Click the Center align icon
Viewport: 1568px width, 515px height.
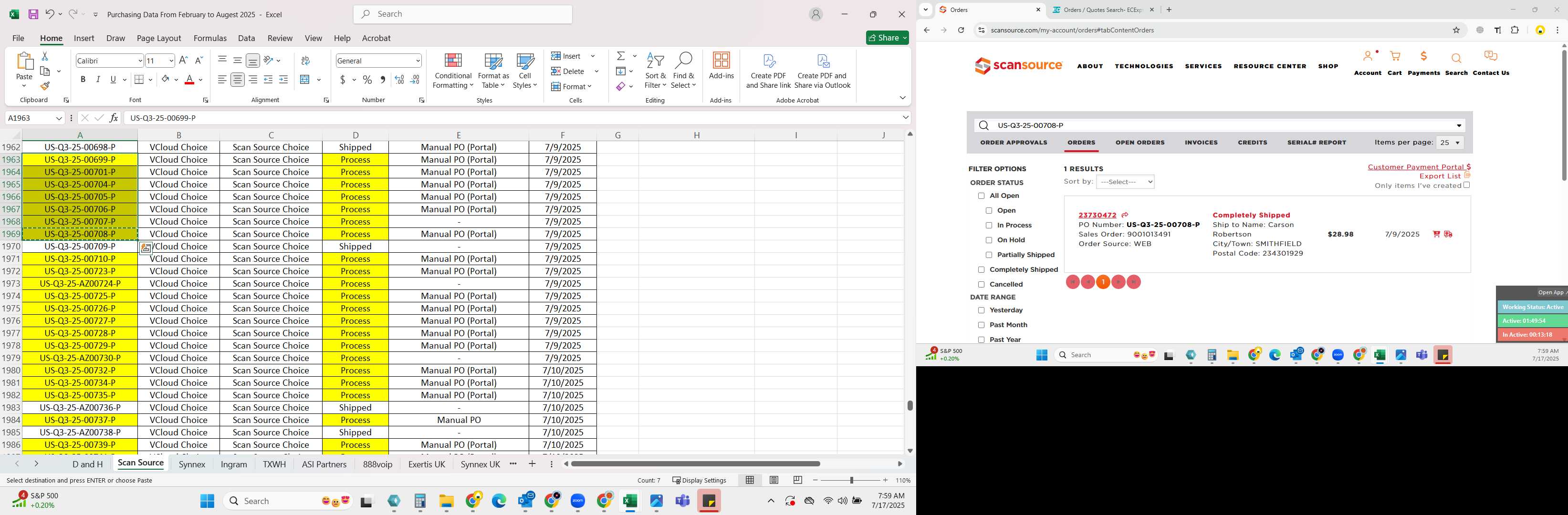[237, 80]
